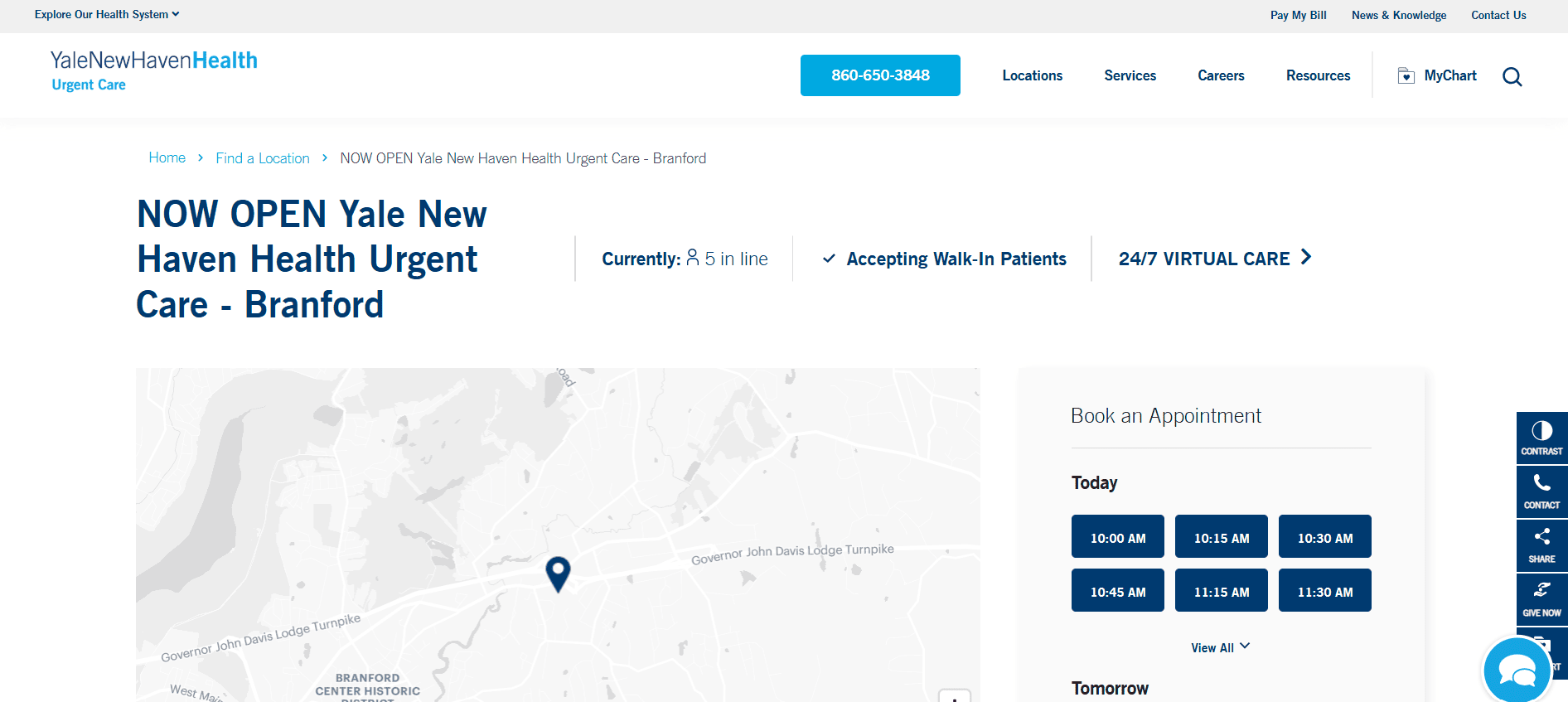Viewport: 1568px width, 702px height.
Task: Click the '5 in line' status text
Action: point(737,259)
